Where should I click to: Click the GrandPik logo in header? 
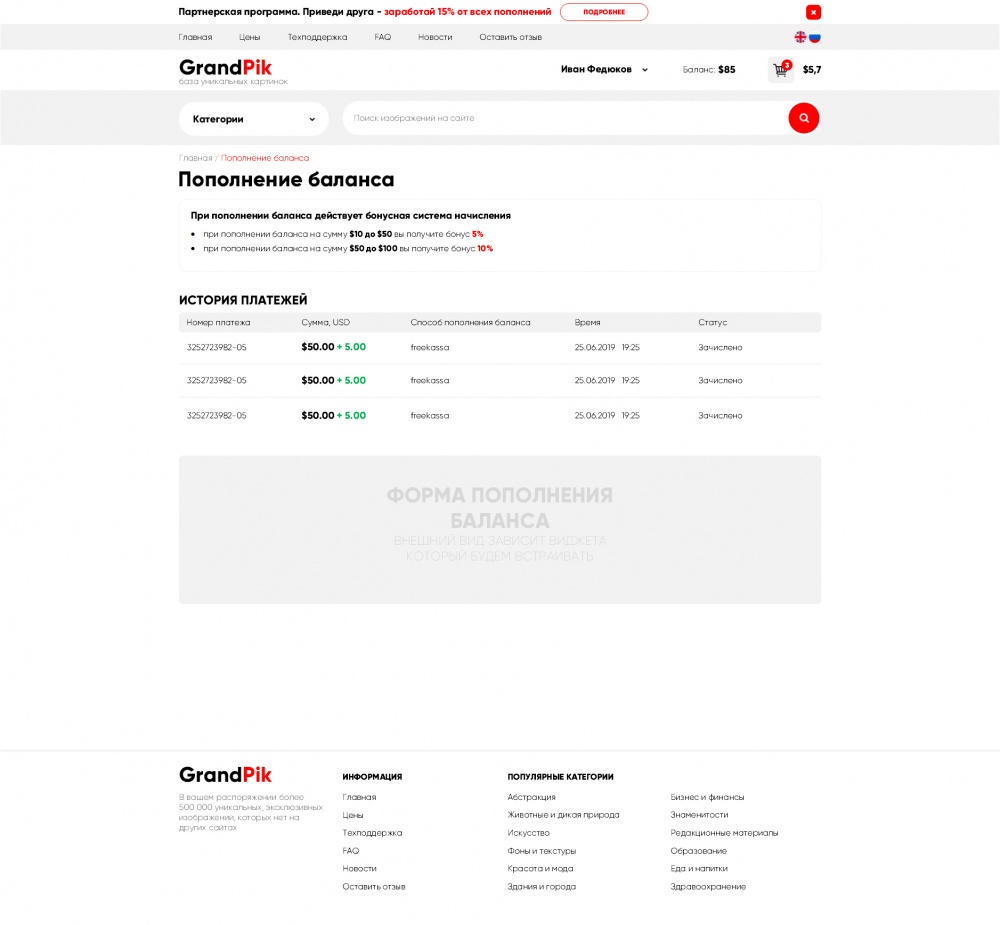tap(225, 68)
